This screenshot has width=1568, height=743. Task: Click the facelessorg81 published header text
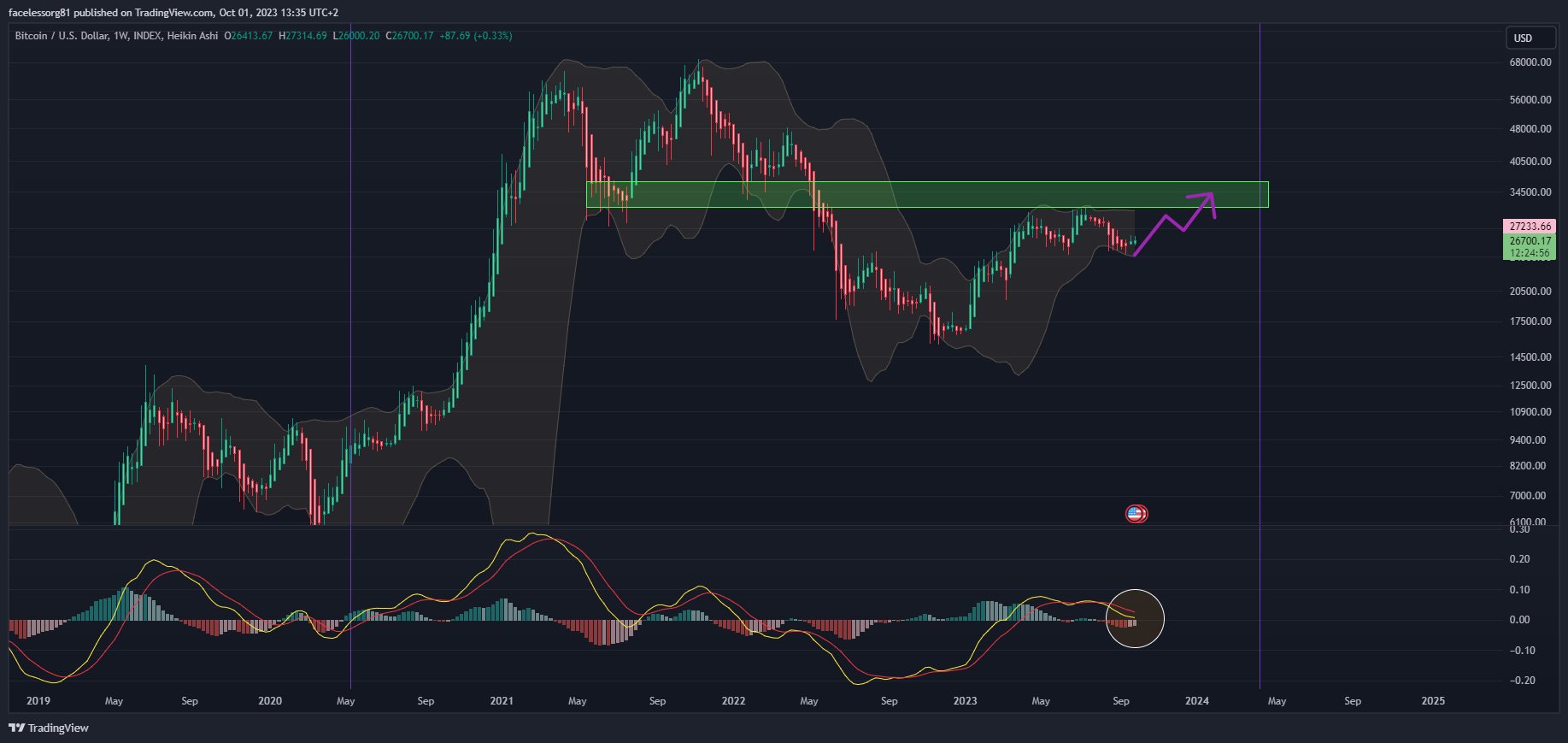[x=173, y=13]
